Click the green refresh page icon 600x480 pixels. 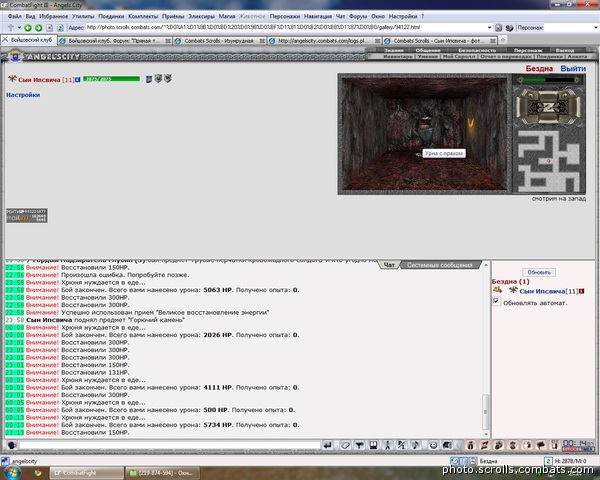tap(60, 28)
